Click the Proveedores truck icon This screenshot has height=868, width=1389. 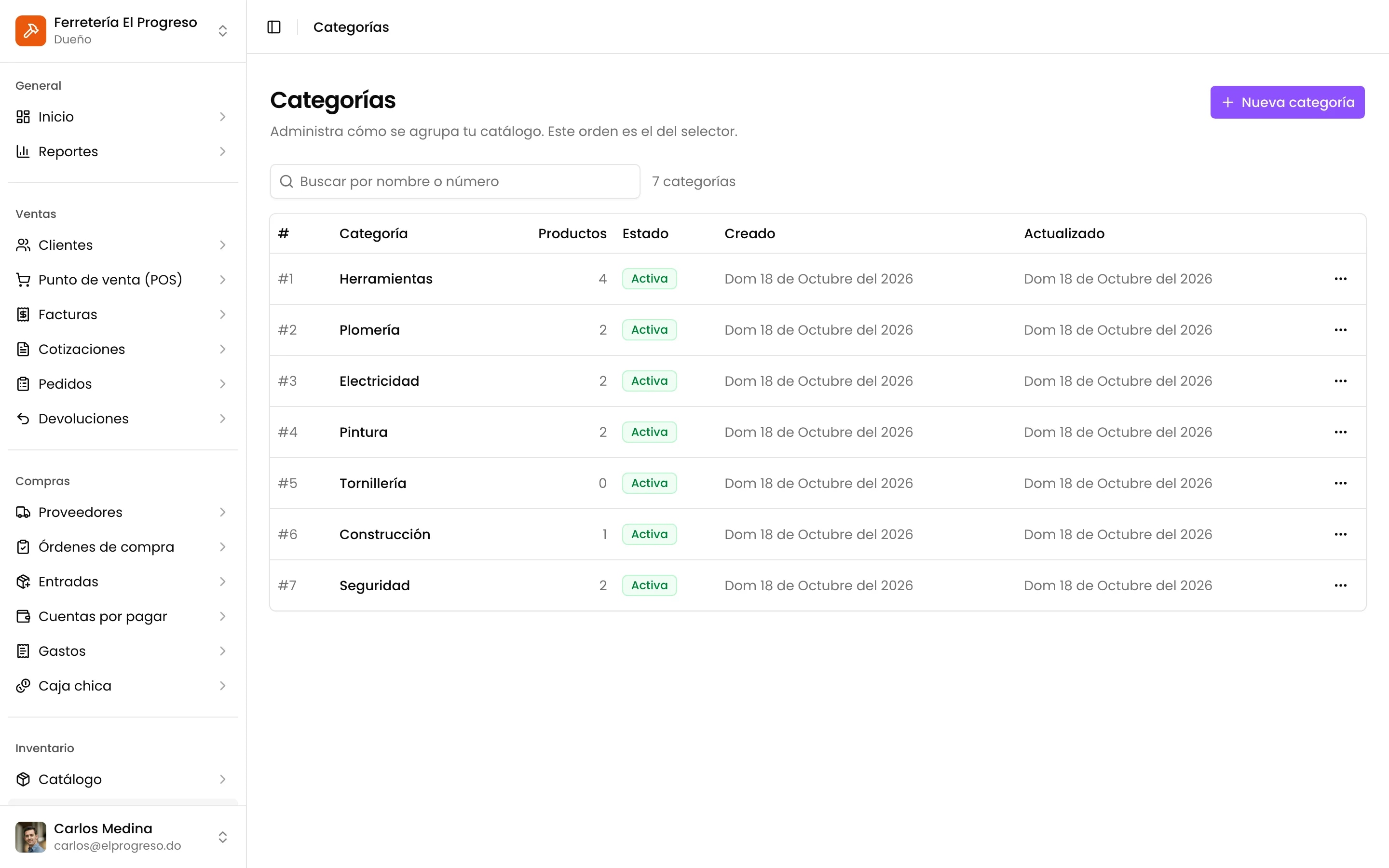[x=23, y=512]
